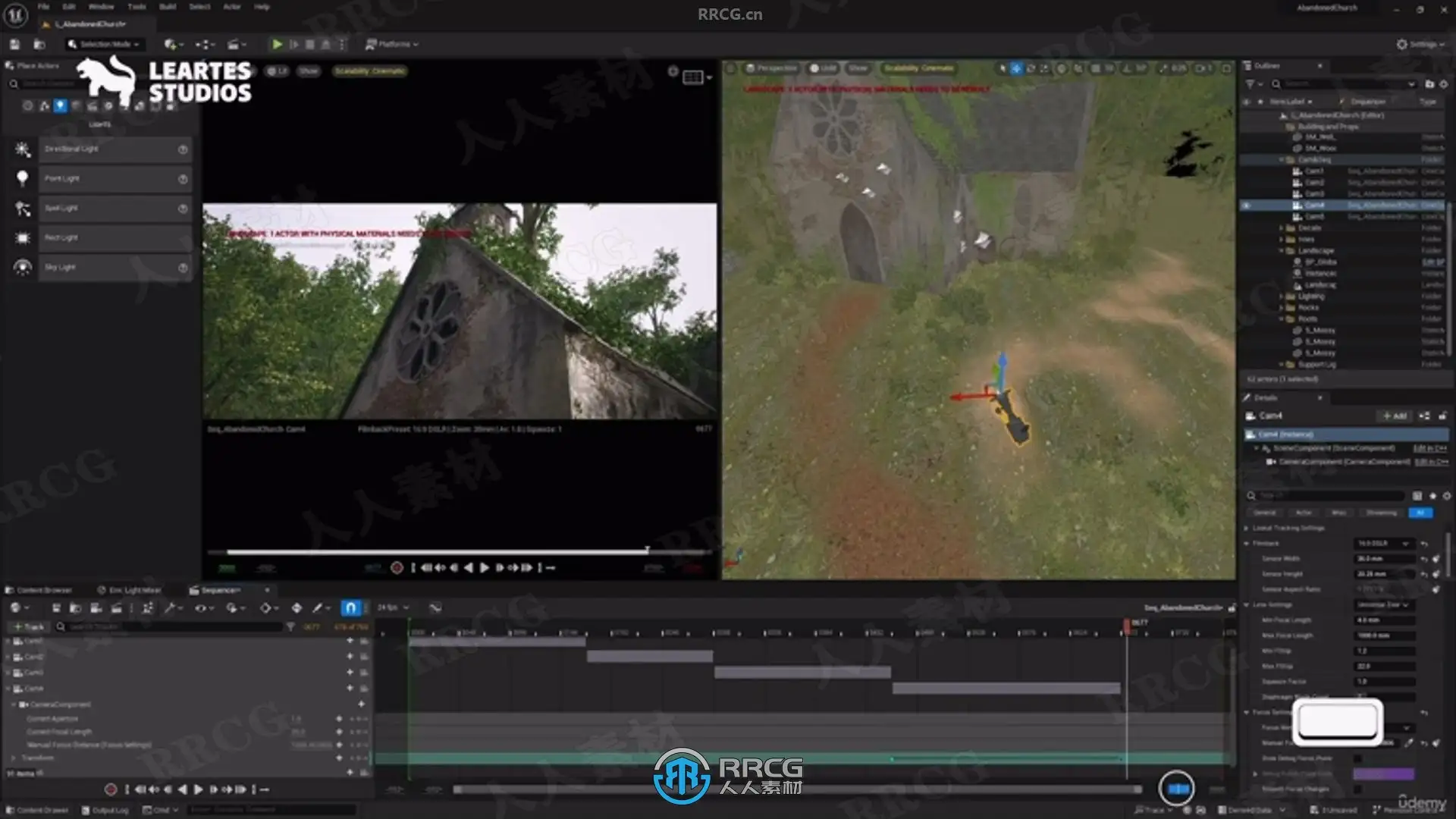
Task: Open the Platforms dropdown
Action: point(391,44)
